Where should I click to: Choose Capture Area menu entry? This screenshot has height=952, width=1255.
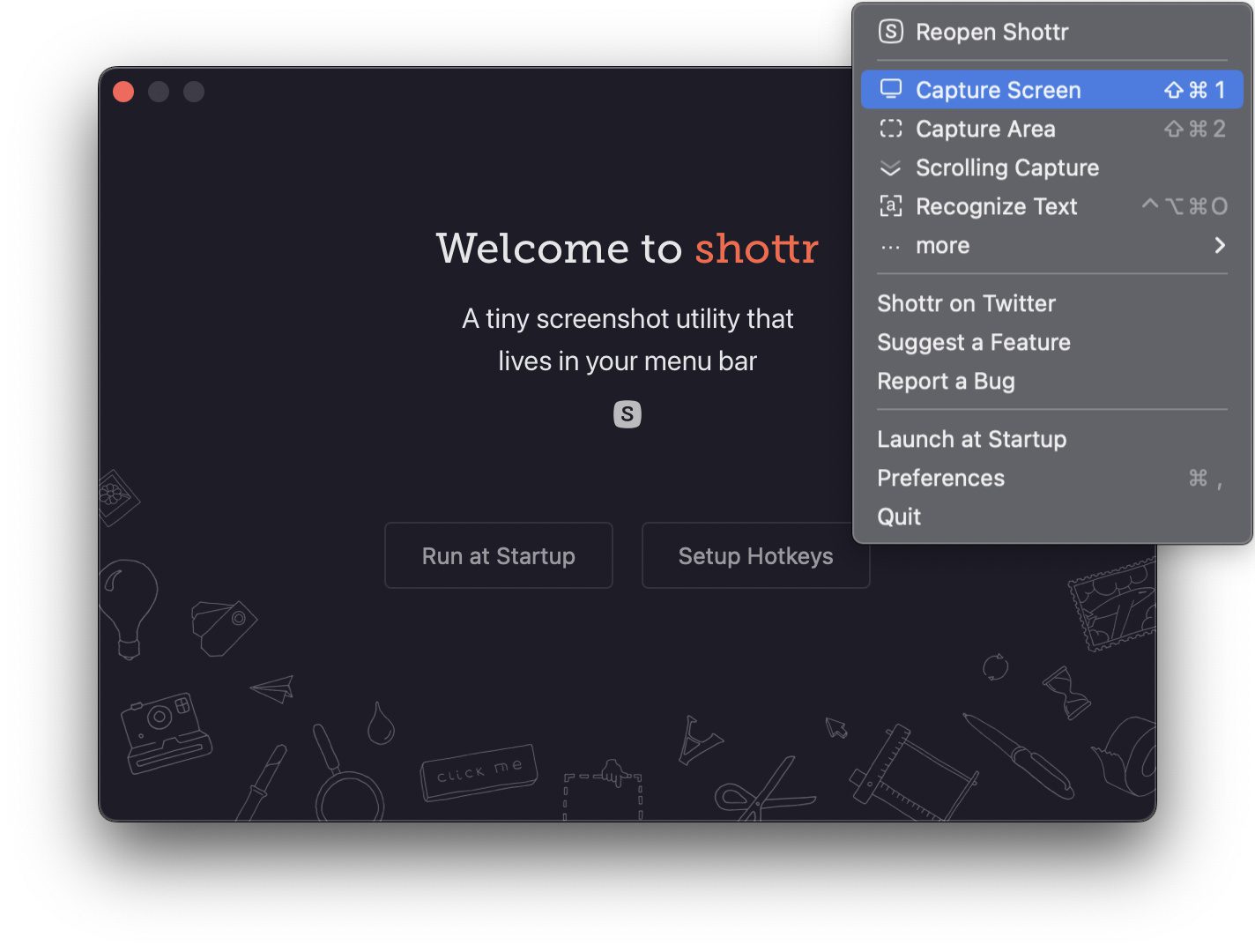point(1052,129)
